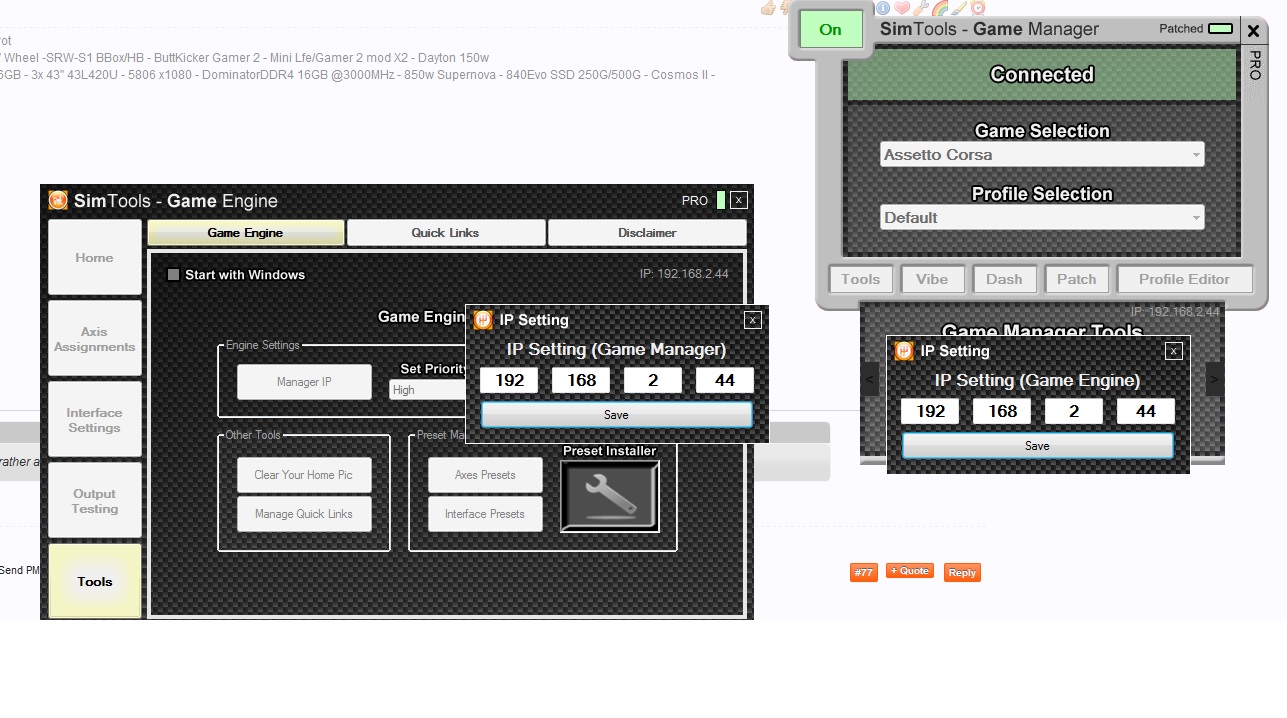The image size is (1287, 718).
Task: Open Output Testing in the sidebar
Action: [95, 501]
